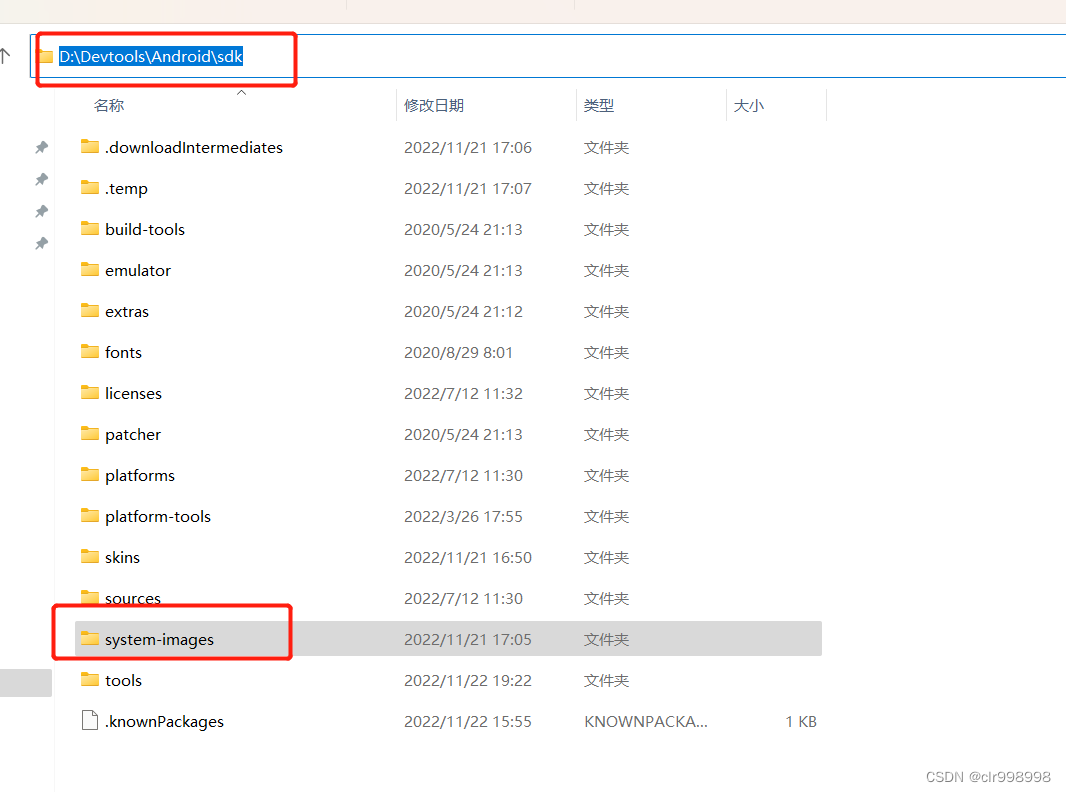Click the address bar showing D:\Devtools\Android\sdk

(150, 56)
